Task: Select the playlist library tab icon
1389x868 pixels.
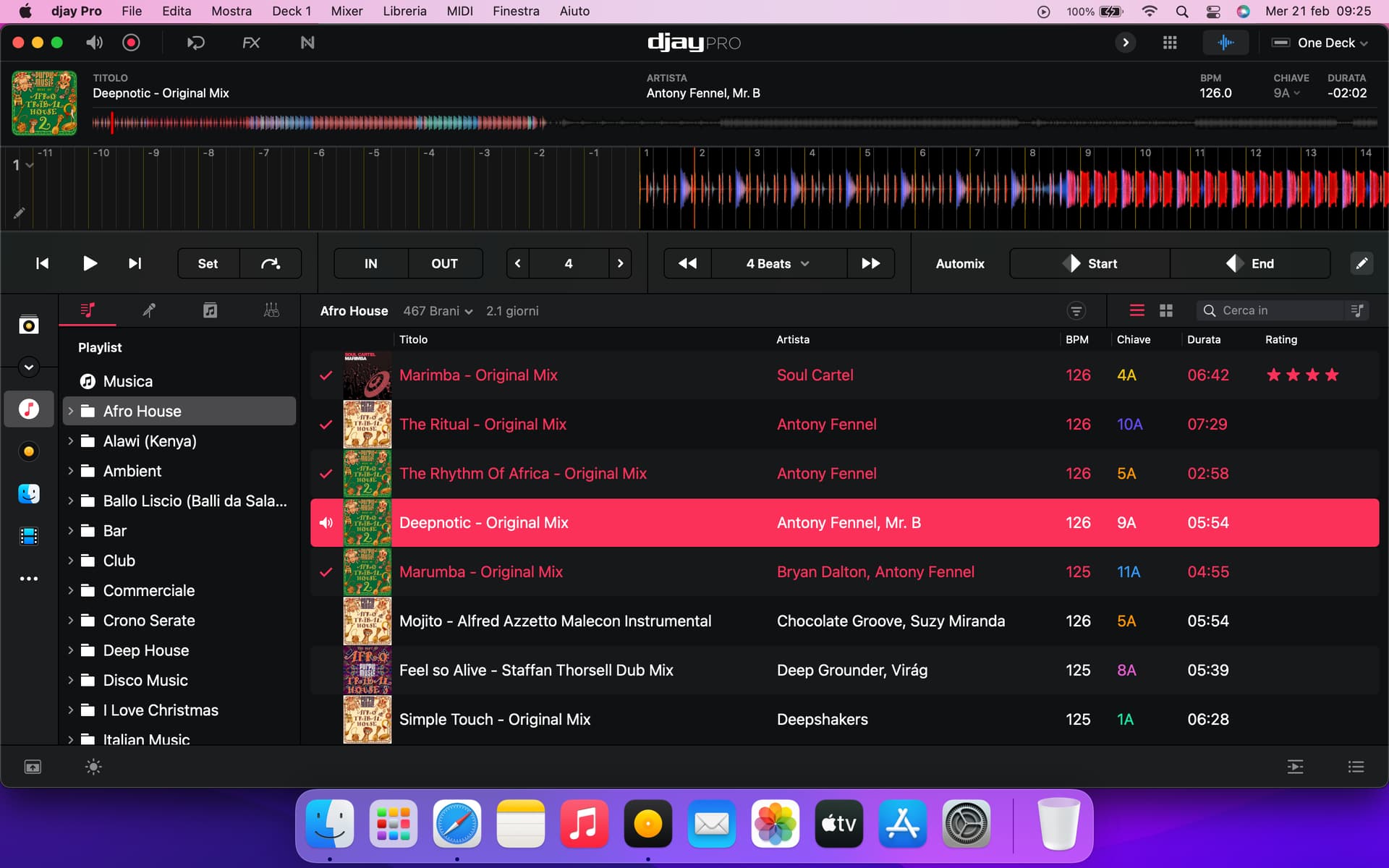Action: (x=88, y=310)
